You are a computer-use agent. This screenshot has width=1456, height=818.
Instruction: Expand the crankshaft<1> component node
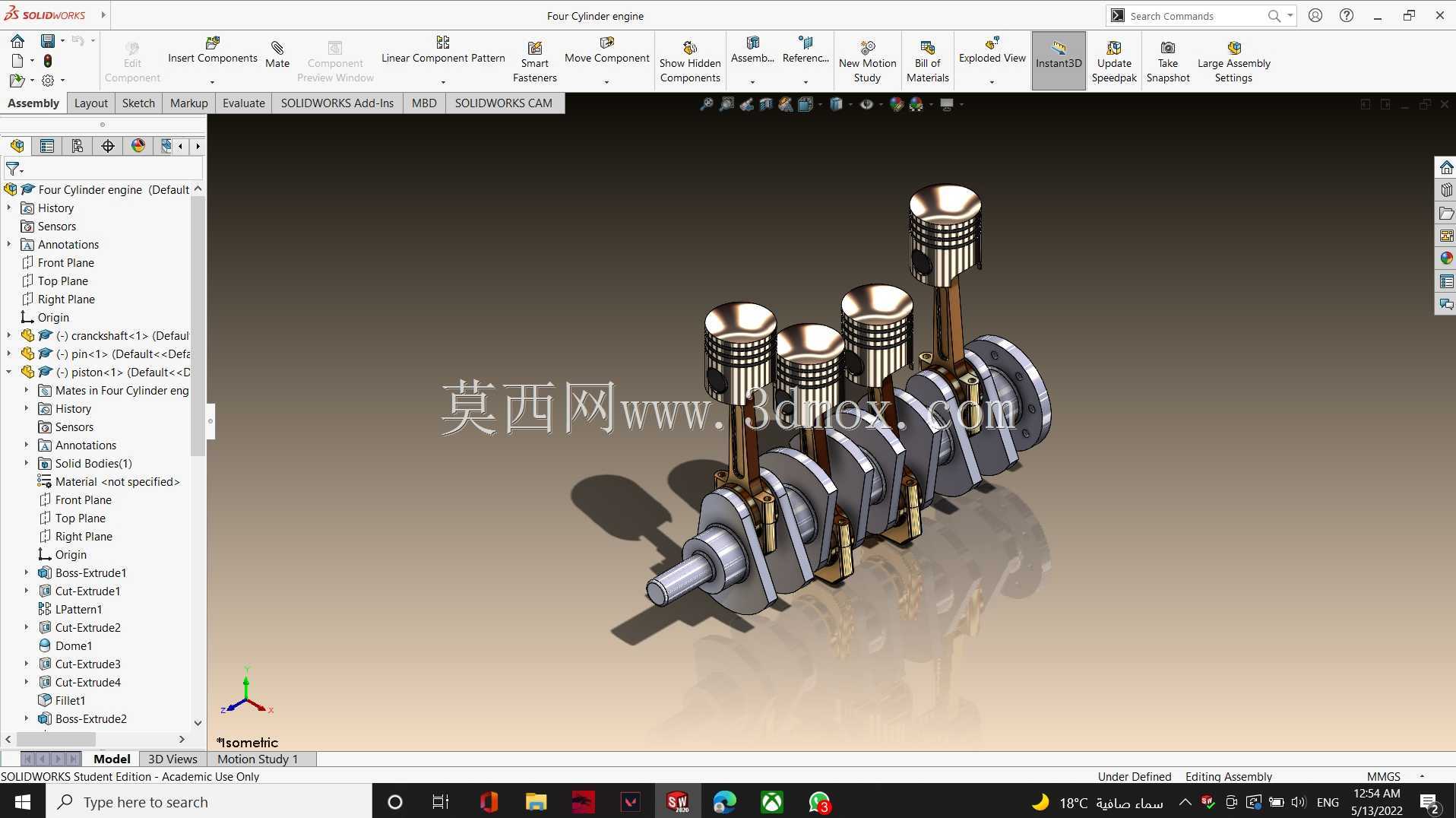coord(9,335)
